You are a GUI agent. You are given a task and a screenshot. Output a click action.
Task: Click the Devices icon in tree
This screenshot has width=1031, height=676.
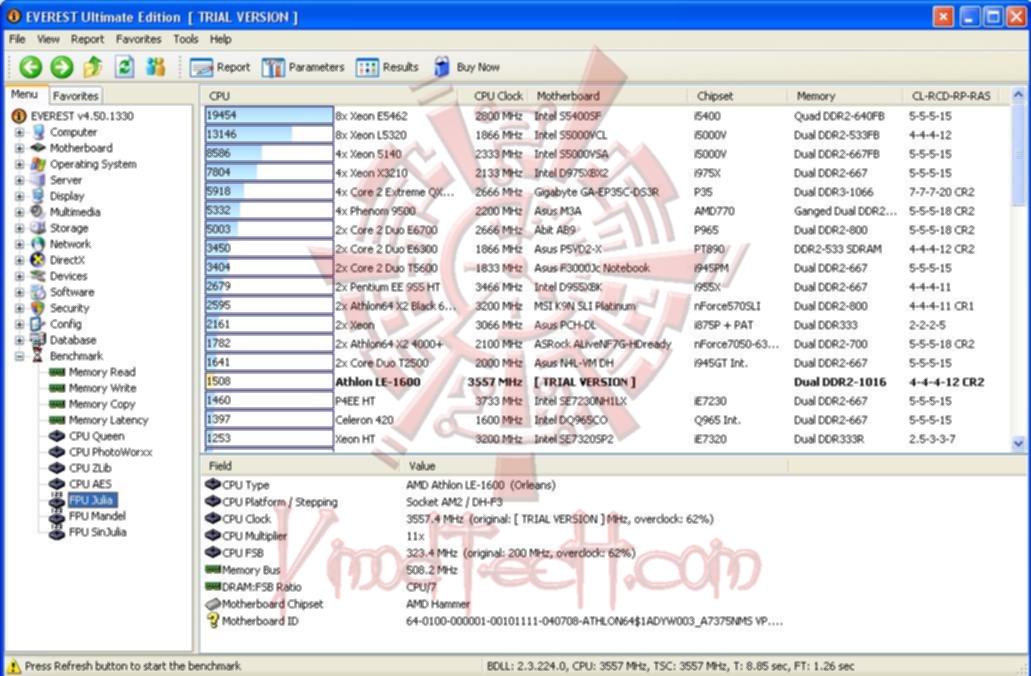38,276
